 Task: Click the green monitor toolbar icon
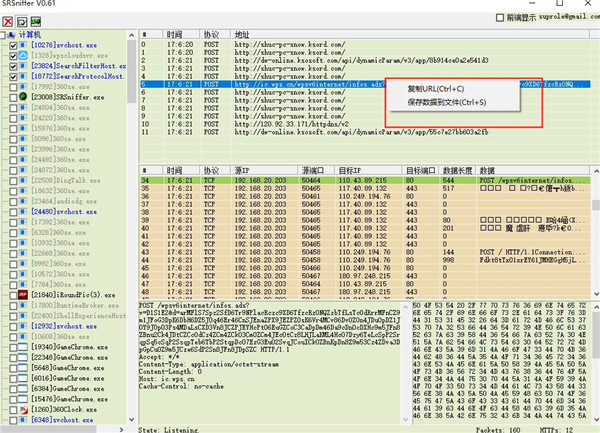[x=35, y=20]
